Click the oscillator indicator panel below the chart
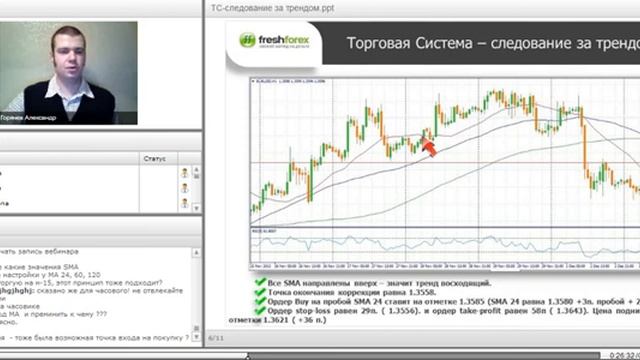 pyautogui.click(x=445, y=245)
